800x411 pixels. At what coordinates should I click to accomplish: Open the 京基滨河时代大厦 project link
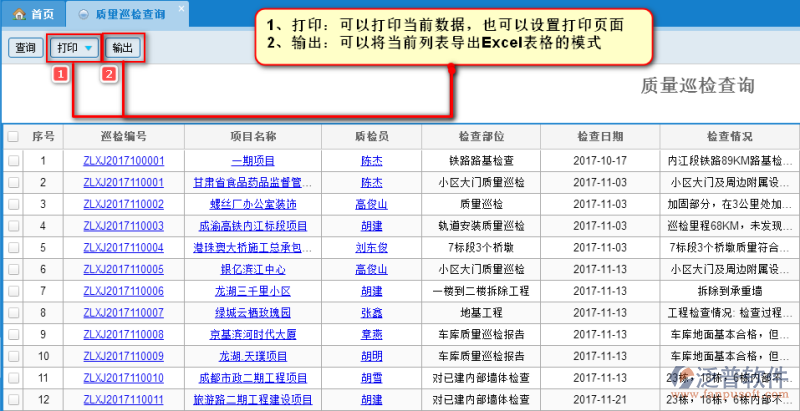coord(253,335)
